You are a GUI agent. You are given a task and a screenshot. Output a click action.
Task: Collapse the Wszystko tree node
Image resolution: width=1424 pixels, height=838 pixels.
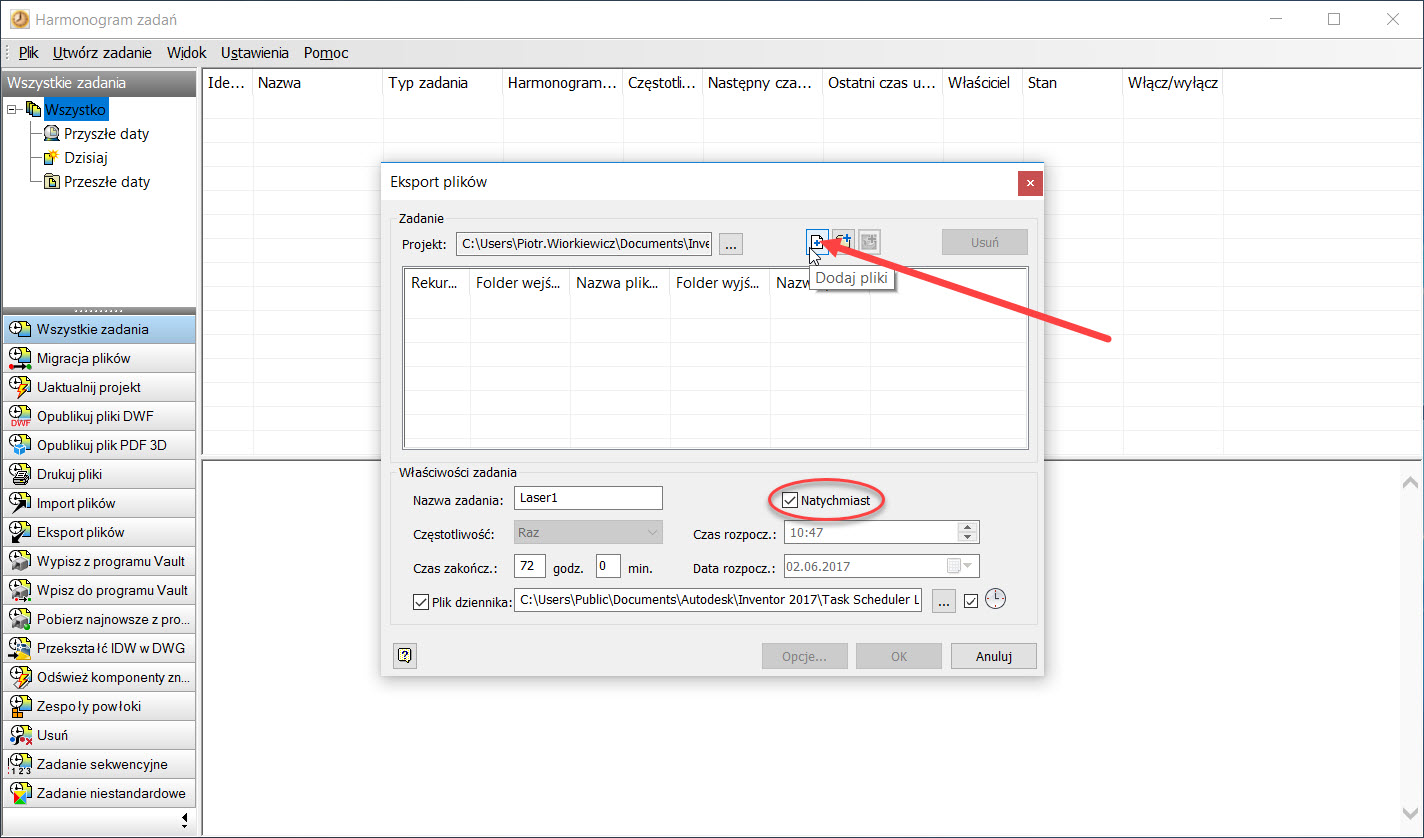coord(13,109)
